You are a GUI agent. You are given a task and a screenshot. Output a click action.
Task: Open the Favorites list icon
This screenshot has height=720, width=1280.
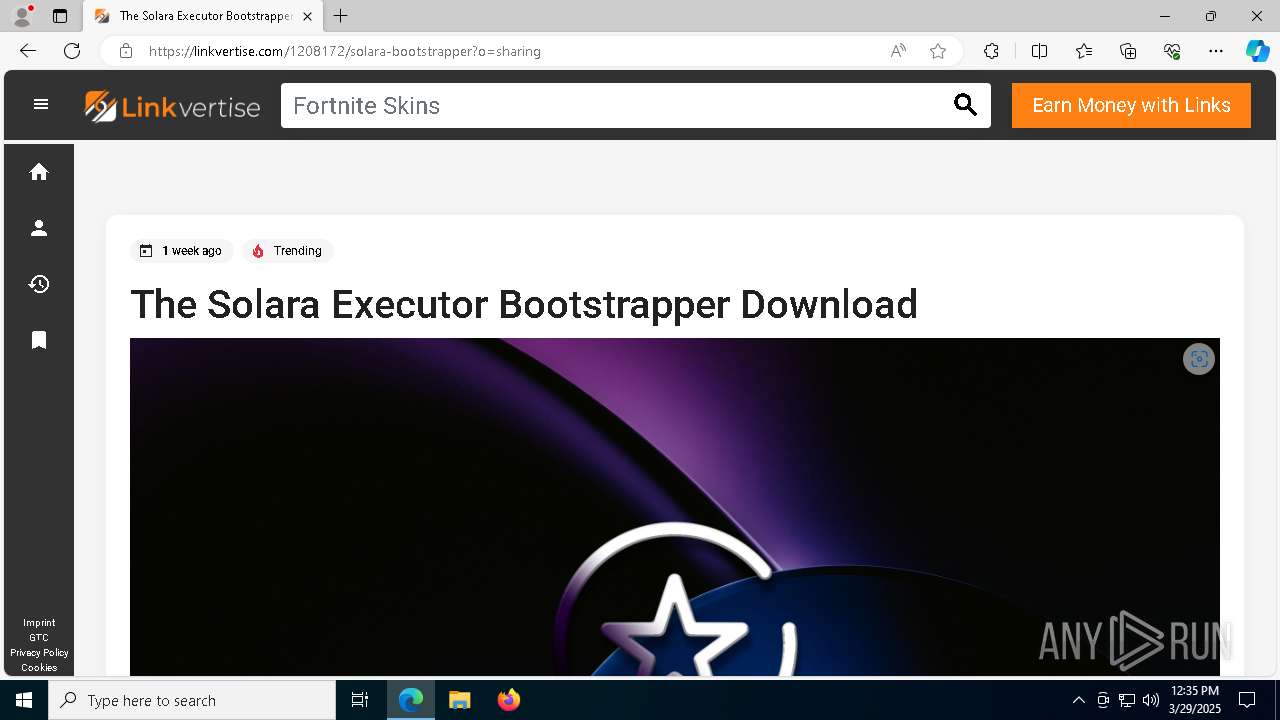(1084, 51)
